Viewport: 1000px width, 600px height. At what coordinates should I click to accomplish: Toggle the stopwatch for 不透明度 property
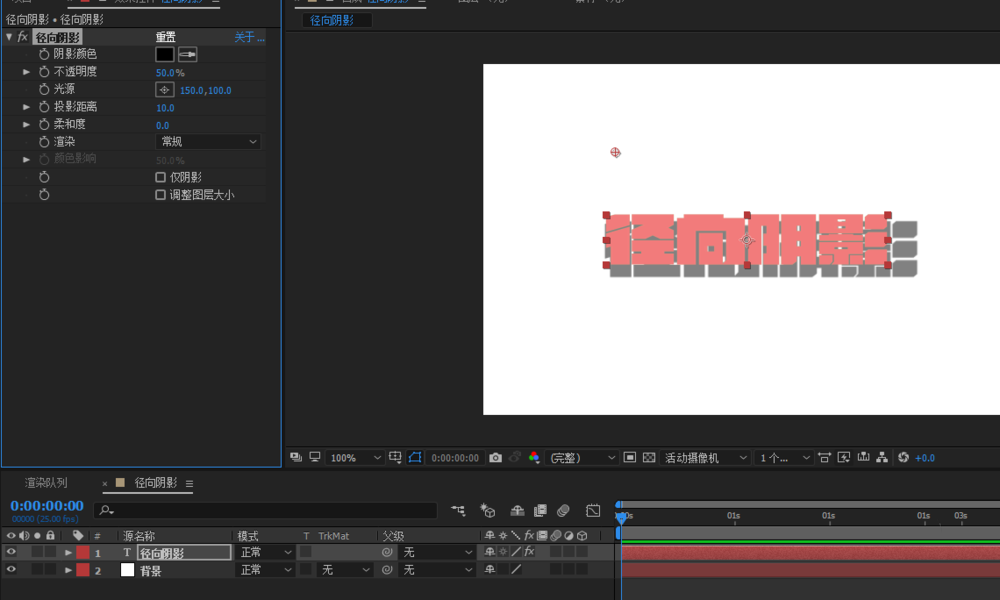click(x=44, y=72)
